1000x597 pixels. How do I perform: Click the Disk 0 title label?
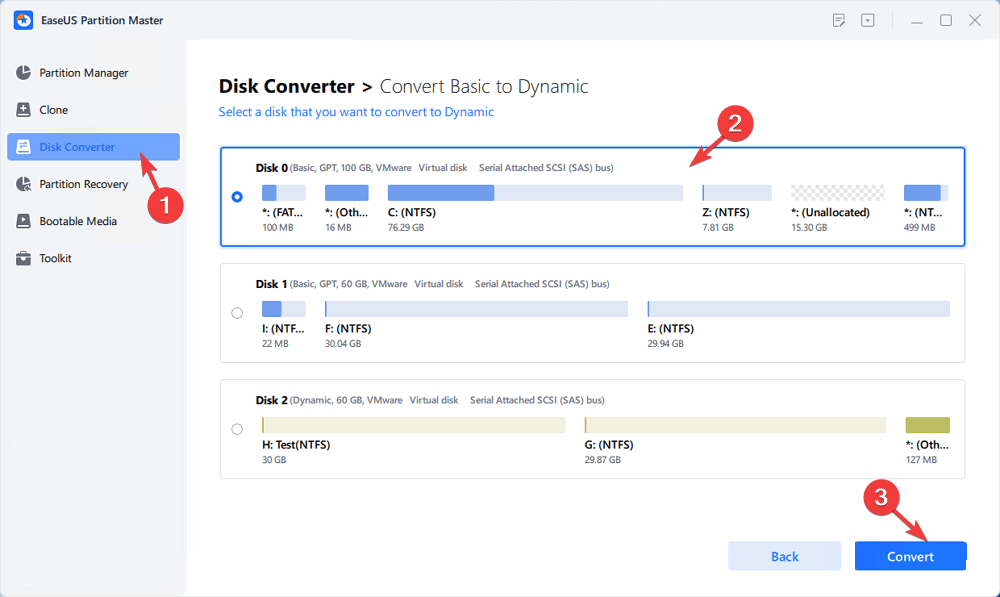(271, 168)
